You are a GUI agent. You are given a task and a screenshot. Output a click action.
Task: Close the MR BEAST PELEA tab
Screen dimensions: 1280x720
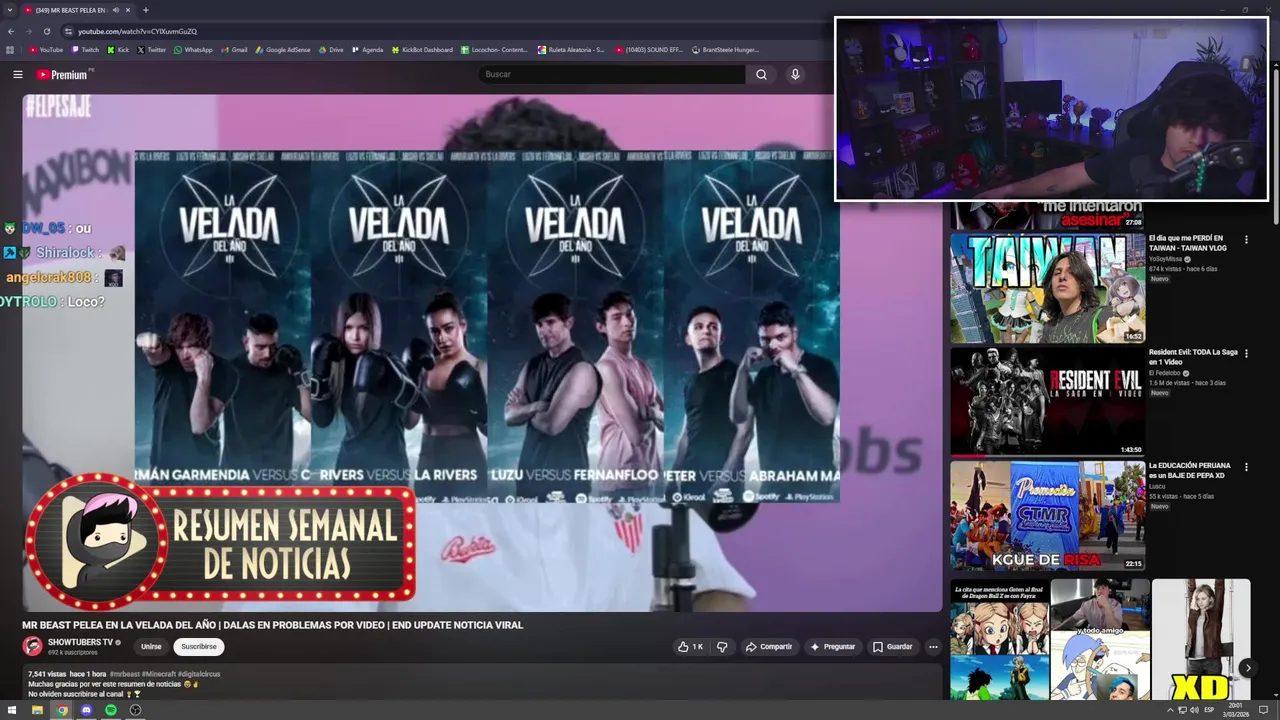(x=129, y=10)
